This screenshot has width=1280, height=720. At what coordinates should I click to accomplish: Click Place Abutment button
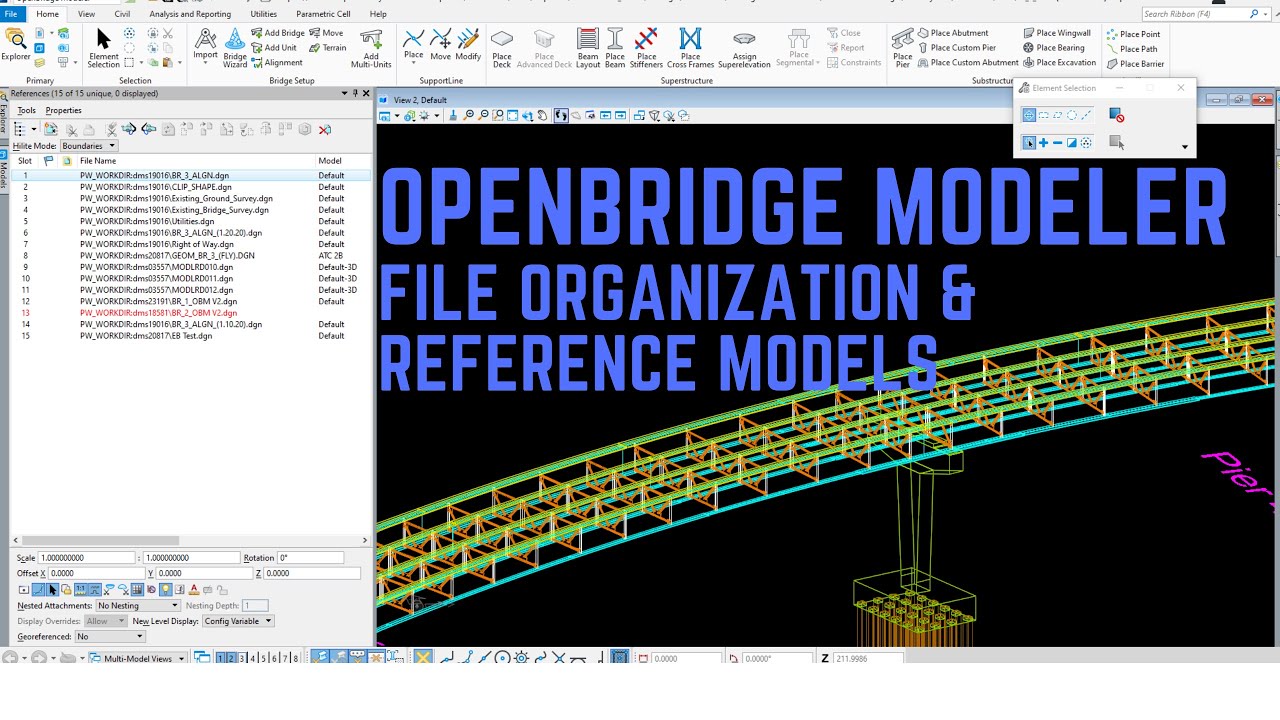[x=953, y=33]
